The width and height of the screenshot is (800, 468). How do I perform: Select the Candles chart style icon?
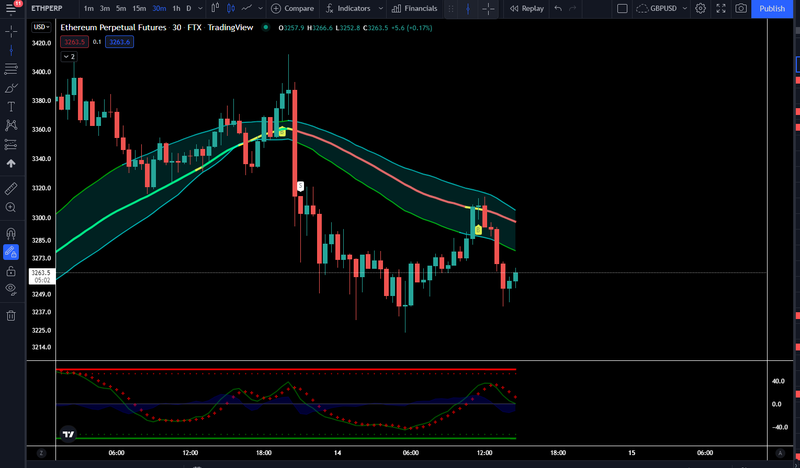pyautogui.click(x=231, y=8)
